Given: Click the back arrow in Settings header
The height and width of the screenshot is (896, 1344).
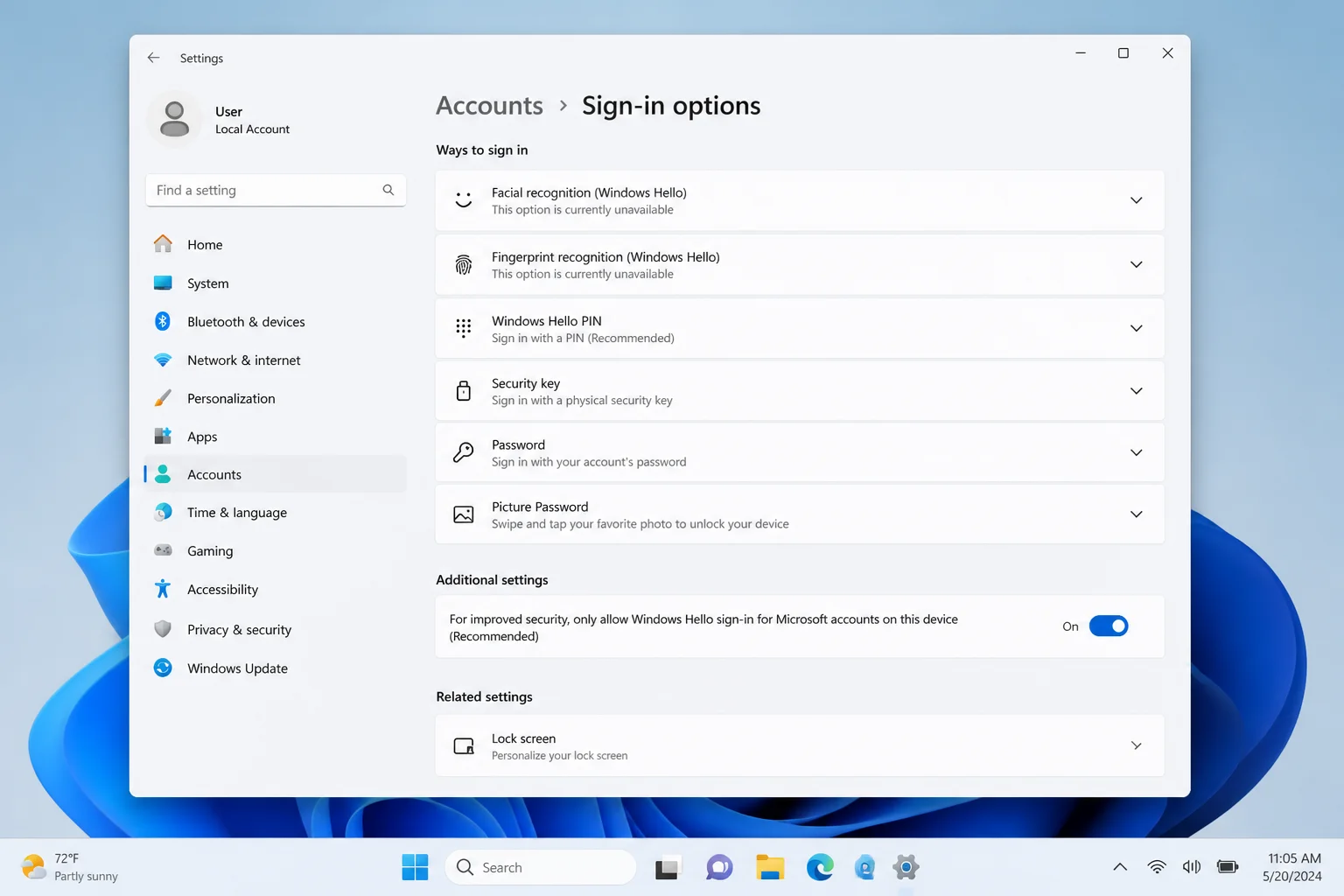Looking at the screenshot, I should [x=154, y=58].
